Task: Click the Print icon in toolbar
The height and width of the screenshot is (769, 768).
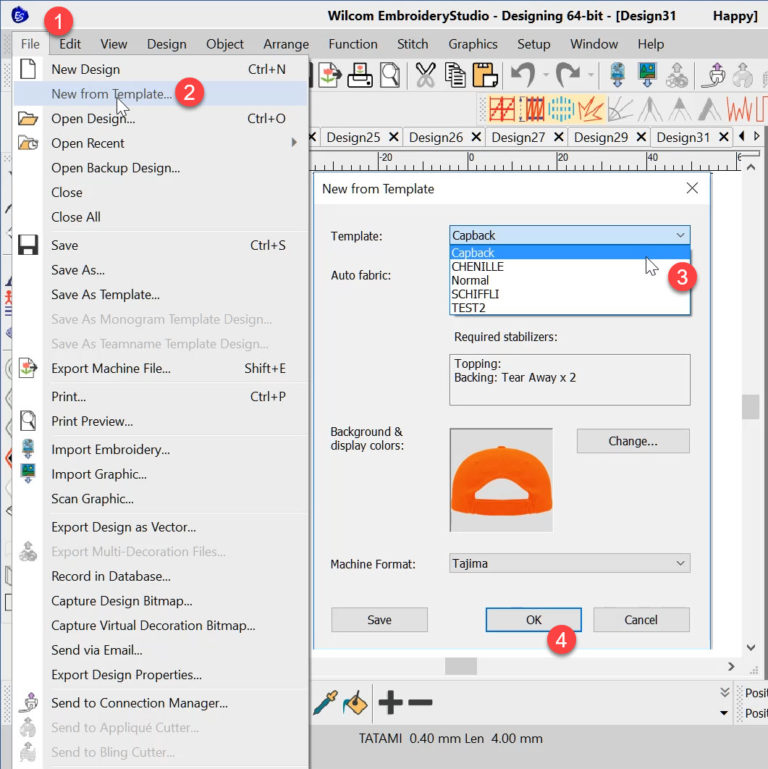Action: coord(360,75)
